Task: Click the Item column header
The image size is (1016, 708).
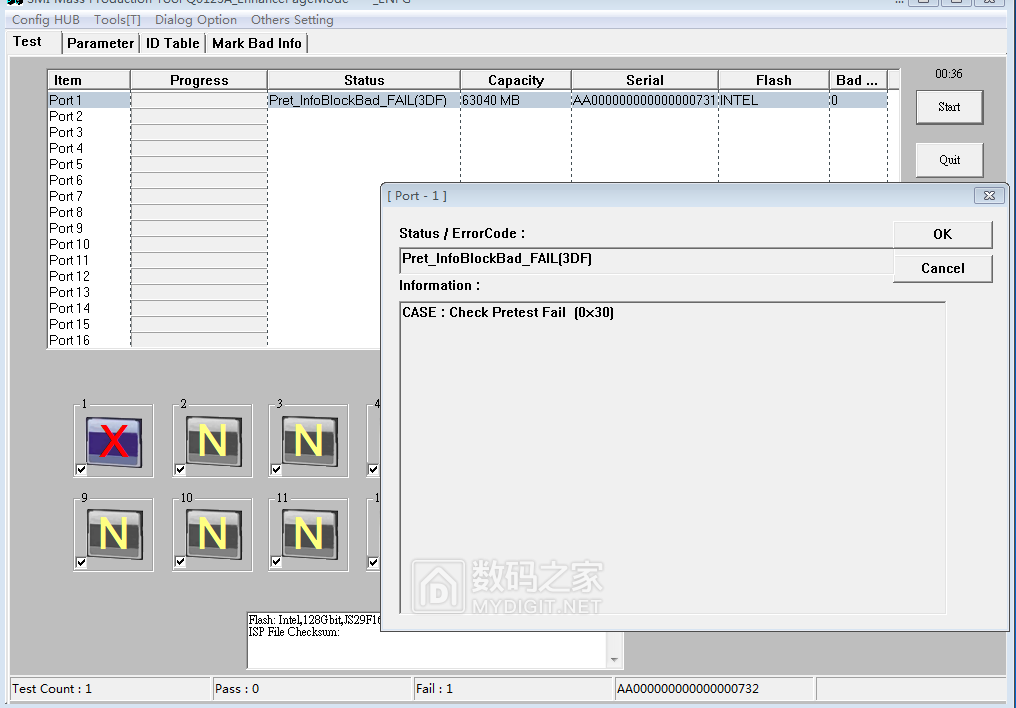Action: click(89, 80)
